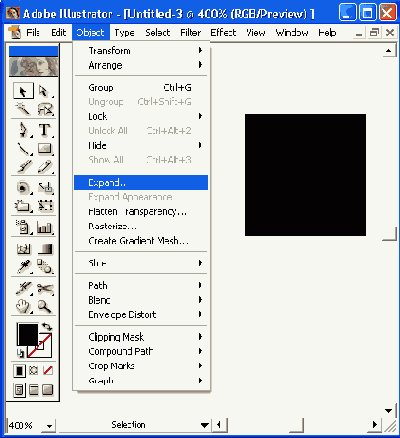Choose the Magic Wand tool
The width and height of the screenshot is (400, 438).
click(x=23, y=109)
